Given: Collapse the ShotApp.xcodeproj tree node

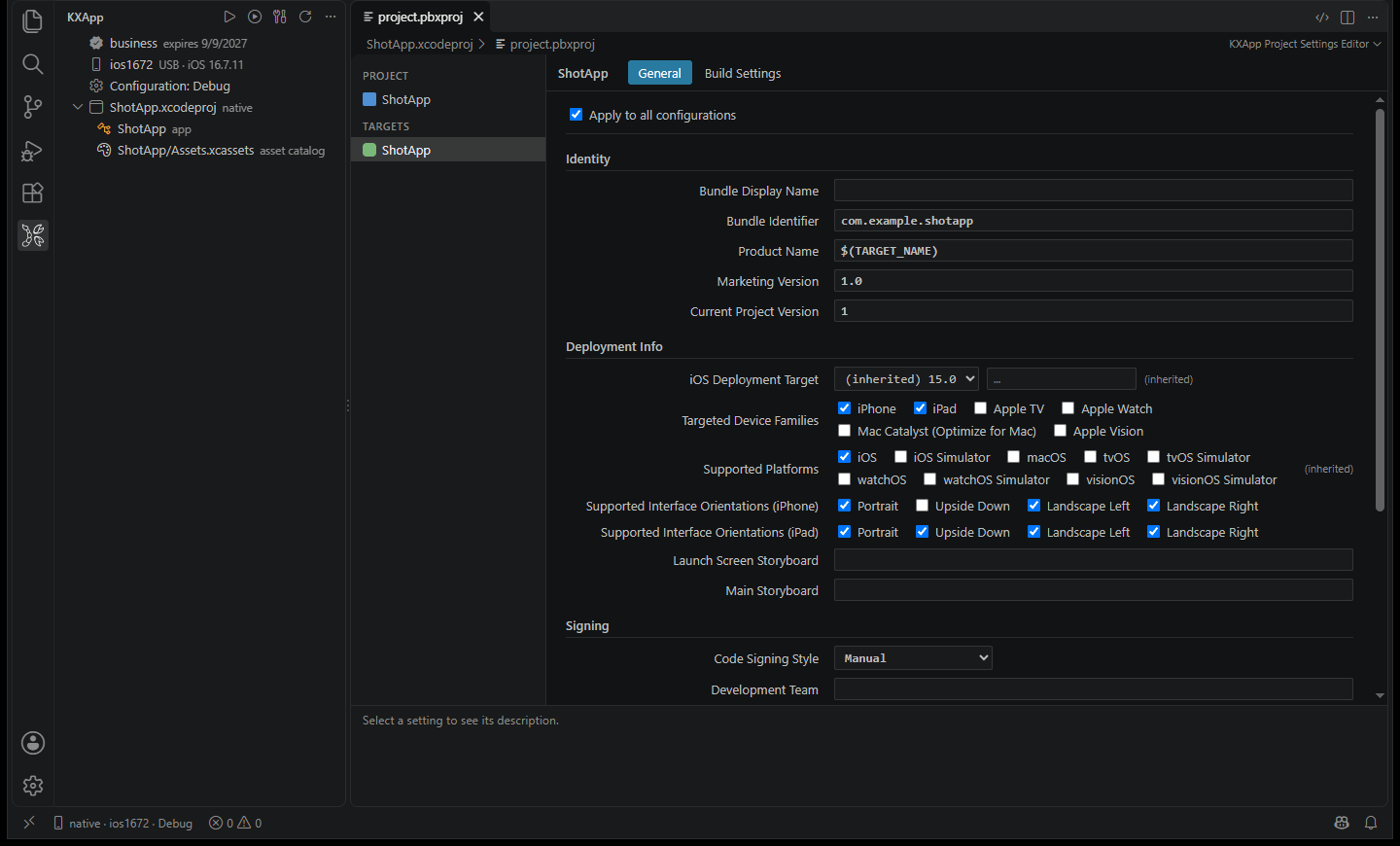Looking at the screenshot, I should coord(78,107).
